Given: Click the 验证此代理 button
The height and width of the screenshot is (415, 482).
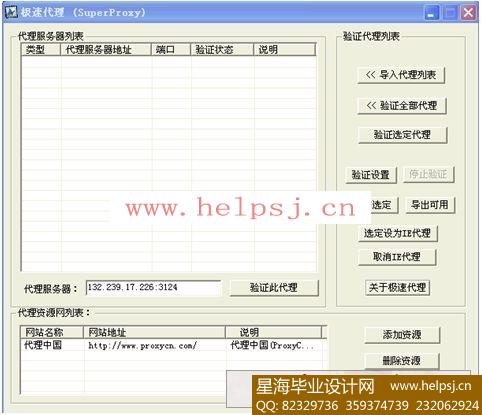Looking at the screenshot, I should tap(274, 288).
